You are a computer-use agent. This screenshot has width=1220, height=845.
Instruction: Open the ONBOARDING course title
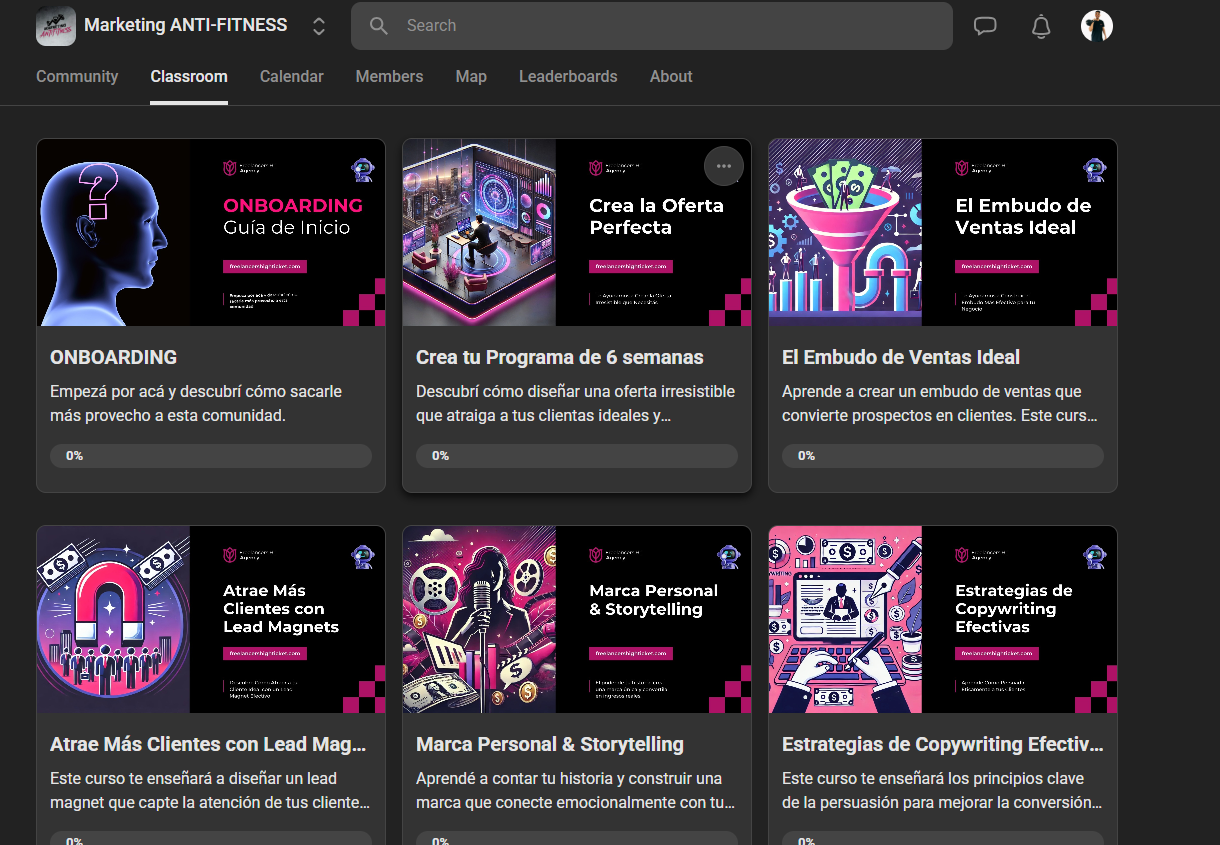click(x=114, y=357)
